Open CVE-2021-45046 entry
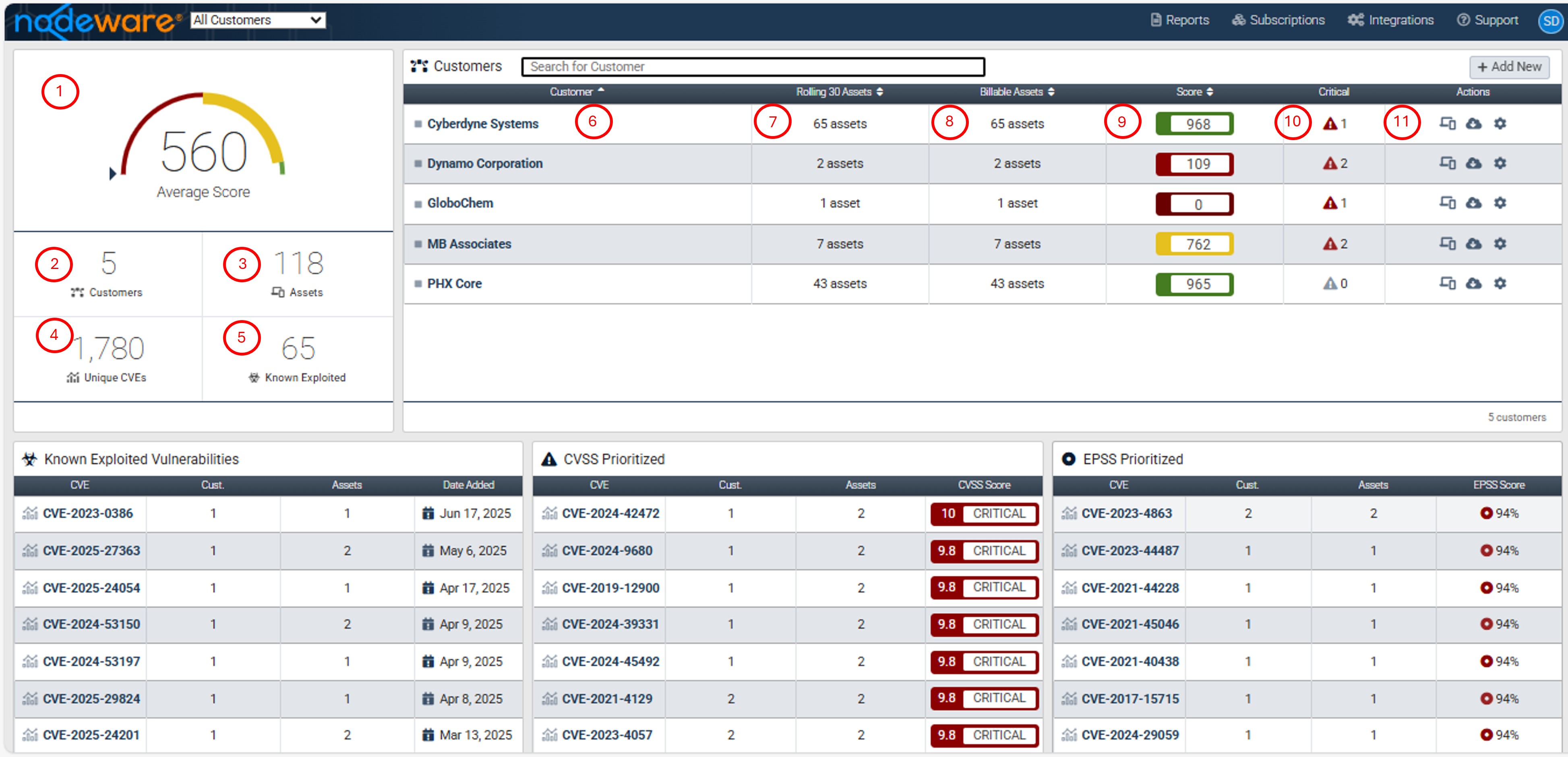 [x=1130, y=624]
